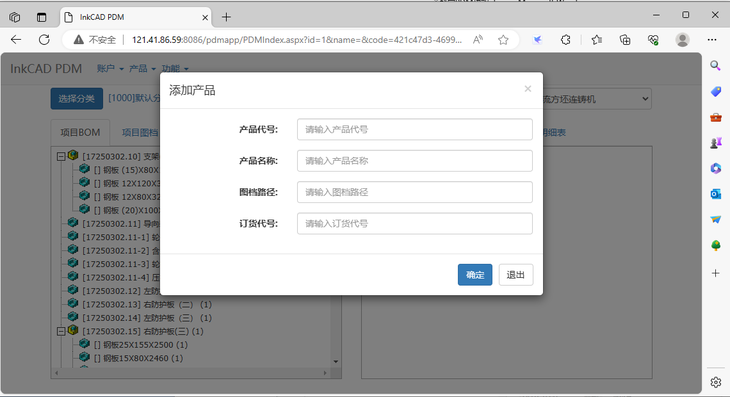730x397 pixels.
Task: Select tree item [17250302.13] 右防护板
Action: (147, 304)
